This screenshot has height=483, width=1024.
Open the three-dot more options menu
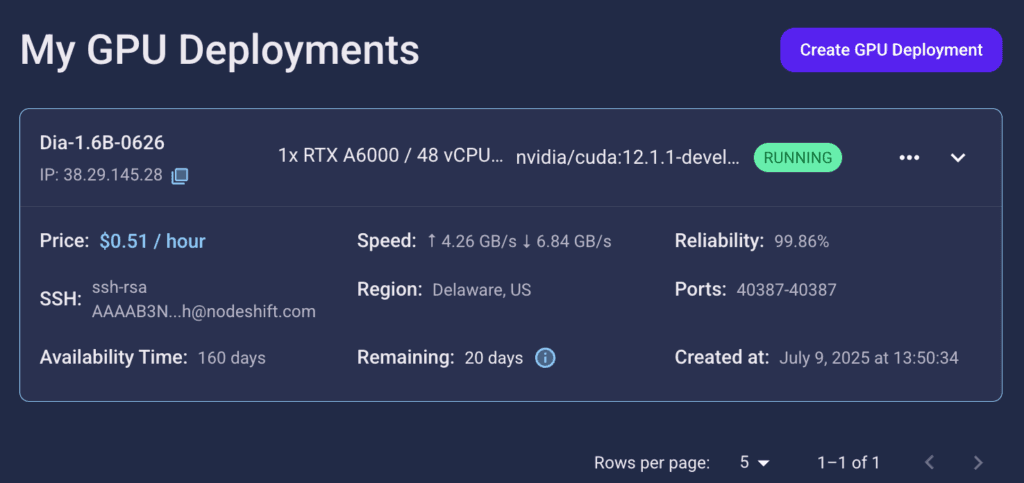[x=909, y=158]
